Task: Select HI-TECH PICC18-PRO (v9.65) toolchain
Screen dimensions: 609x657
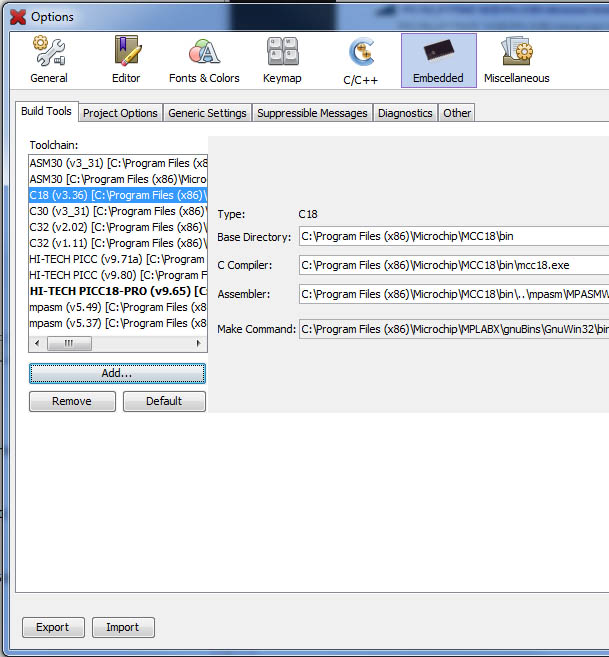Action: [118, 291]
